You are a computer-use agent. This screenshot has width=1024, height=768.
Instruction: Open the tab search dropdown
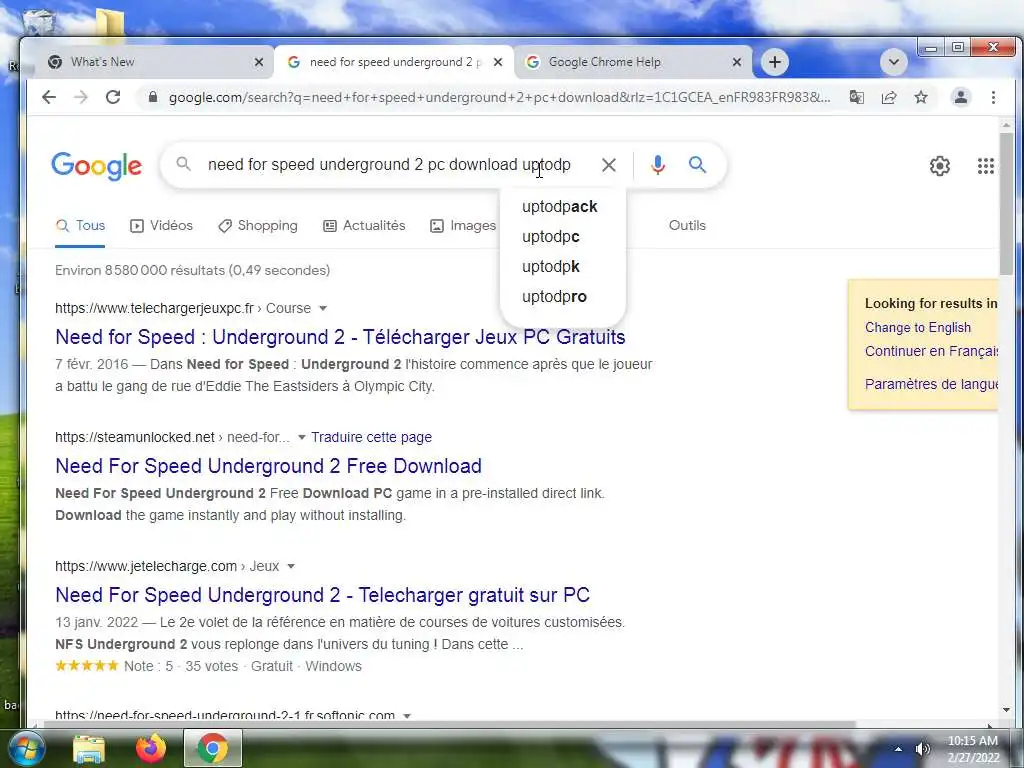pos(893,62)
